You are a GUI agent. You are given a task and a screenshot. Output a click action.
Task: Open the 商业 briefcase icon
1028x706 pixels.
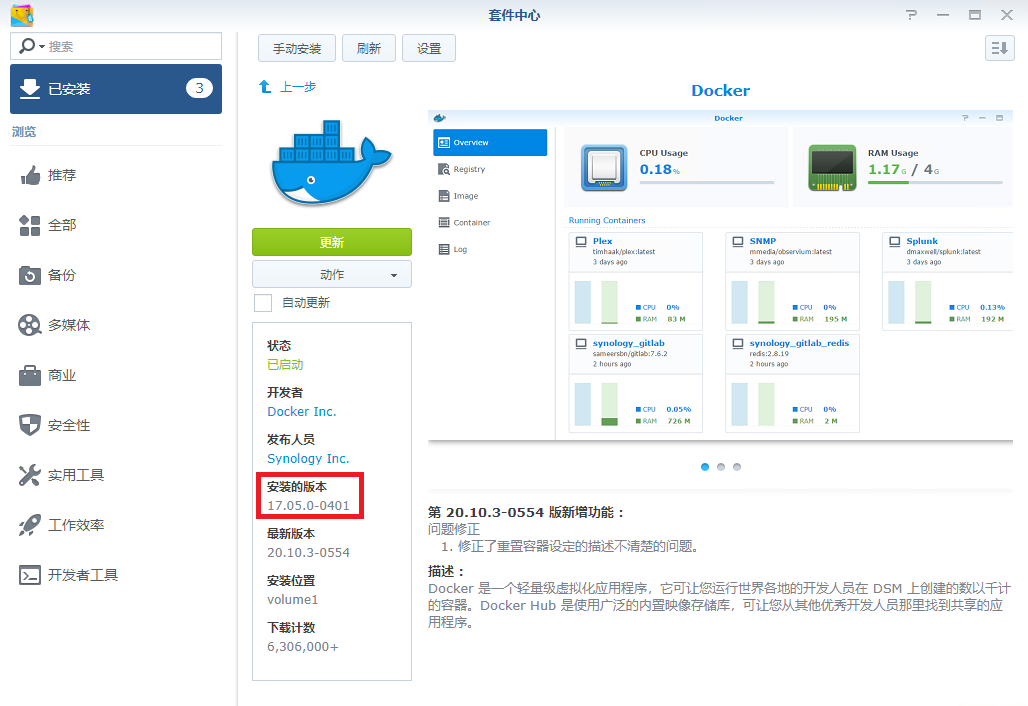30,376
